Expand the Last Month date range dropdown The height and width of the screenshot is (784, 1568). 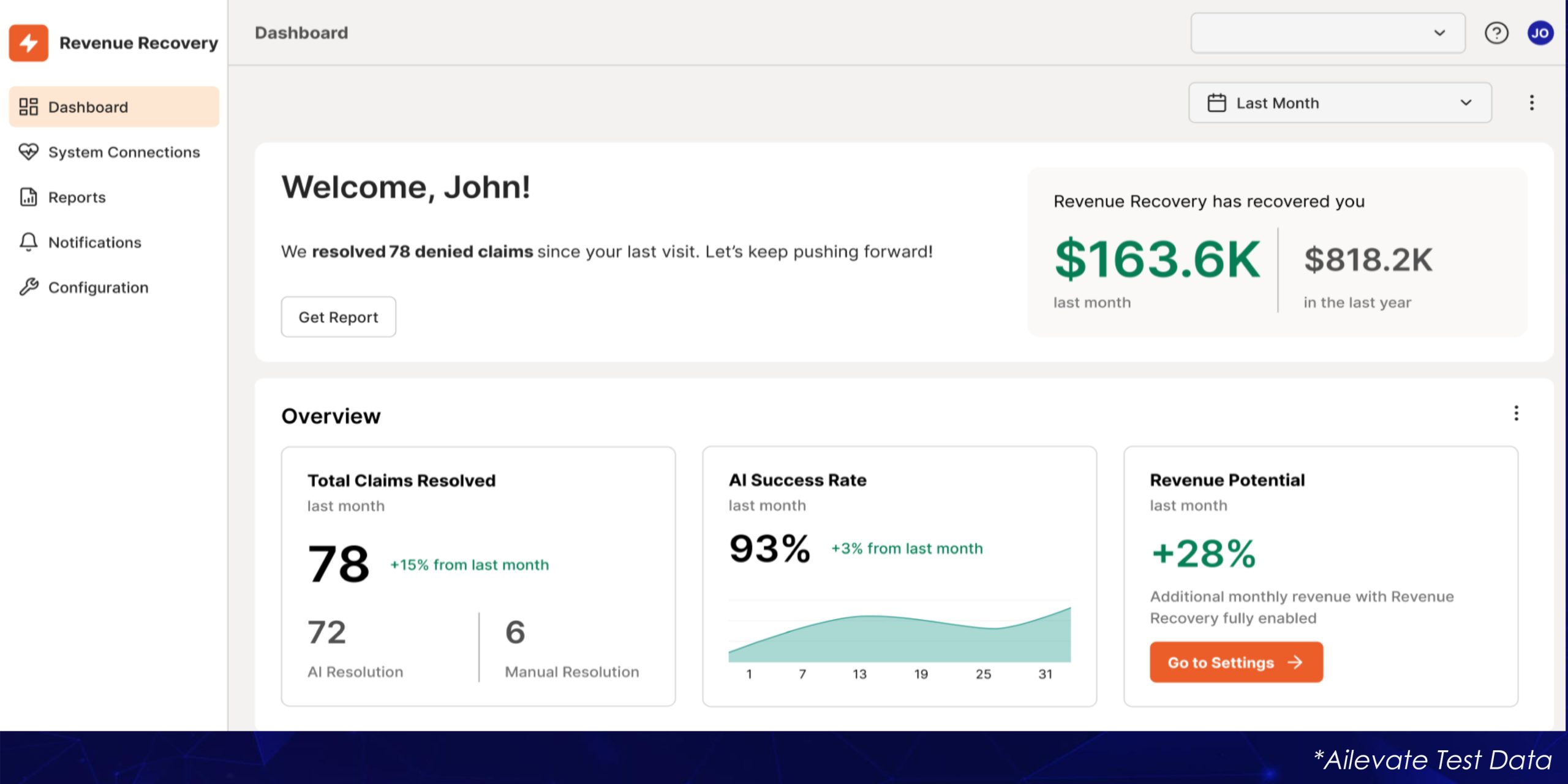click(1339, 103)
